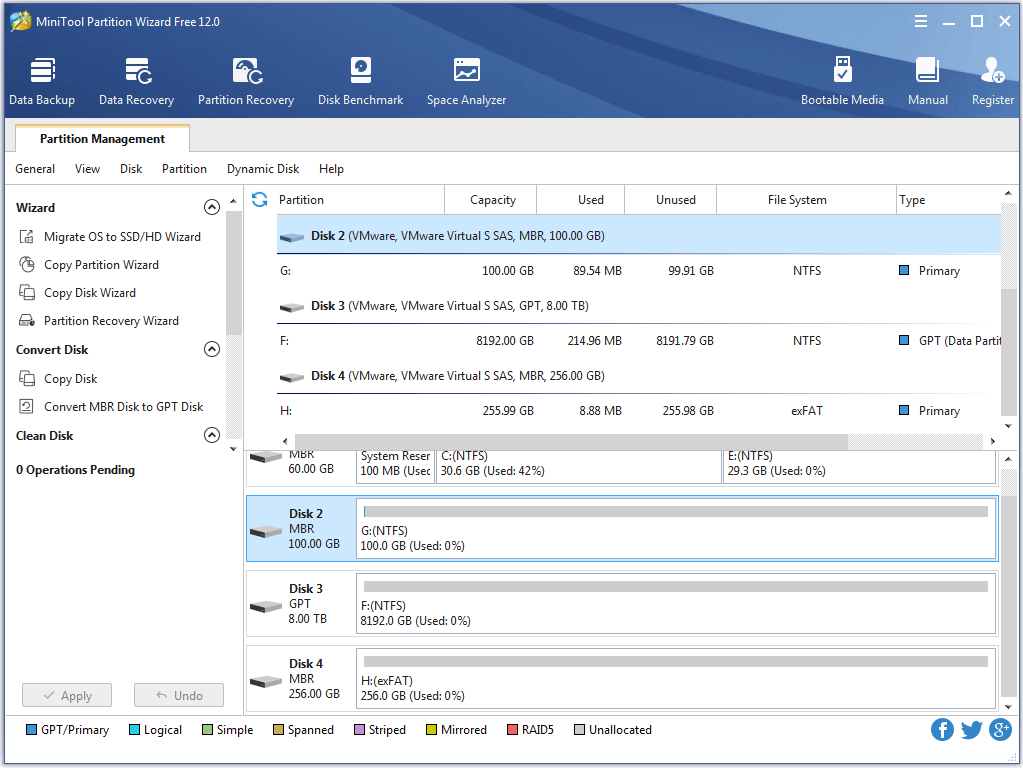
Task: Click the disk map scrollbar down arrow
Action: coord(1008,706)
